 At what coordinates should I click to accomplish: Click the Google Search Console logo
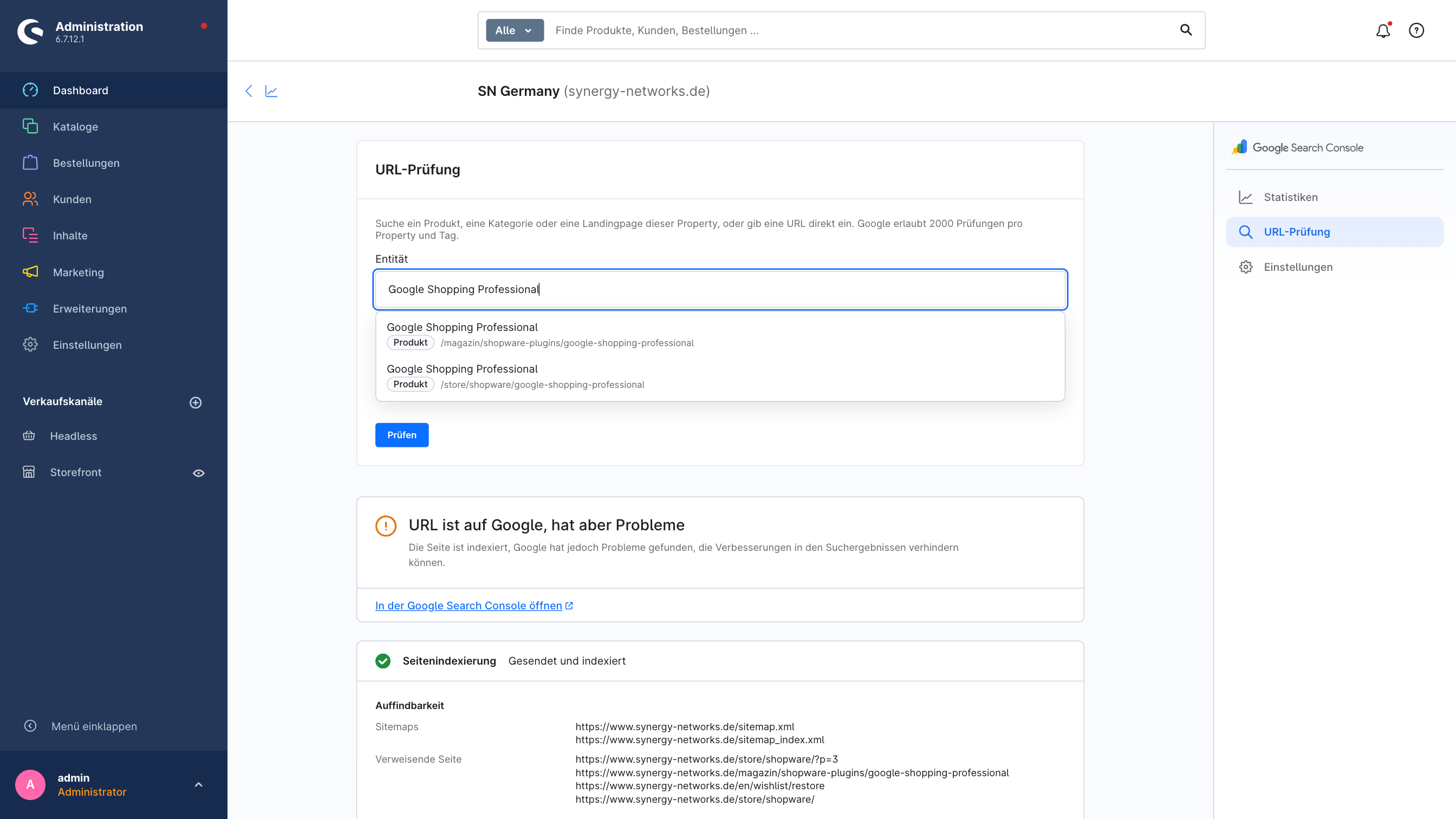point(1298,147)
